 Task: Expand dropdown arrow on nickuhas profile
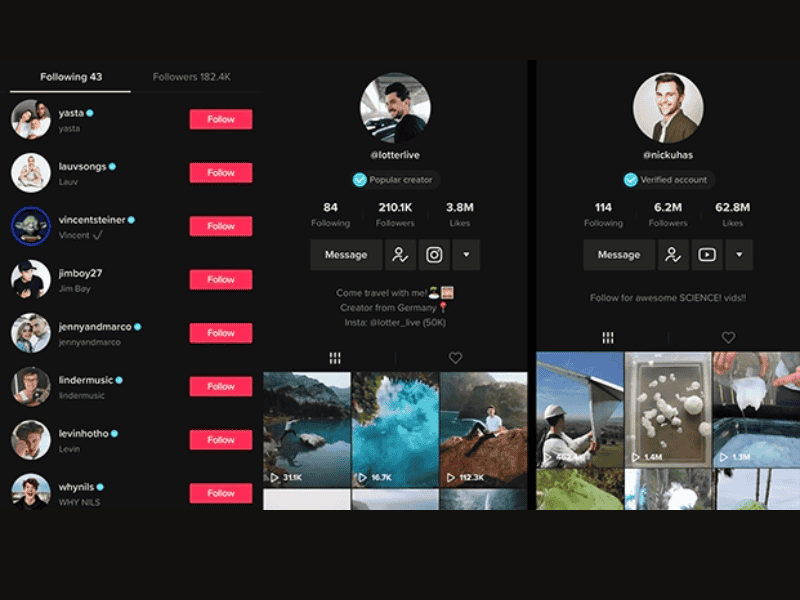click(x=739, y=255)
